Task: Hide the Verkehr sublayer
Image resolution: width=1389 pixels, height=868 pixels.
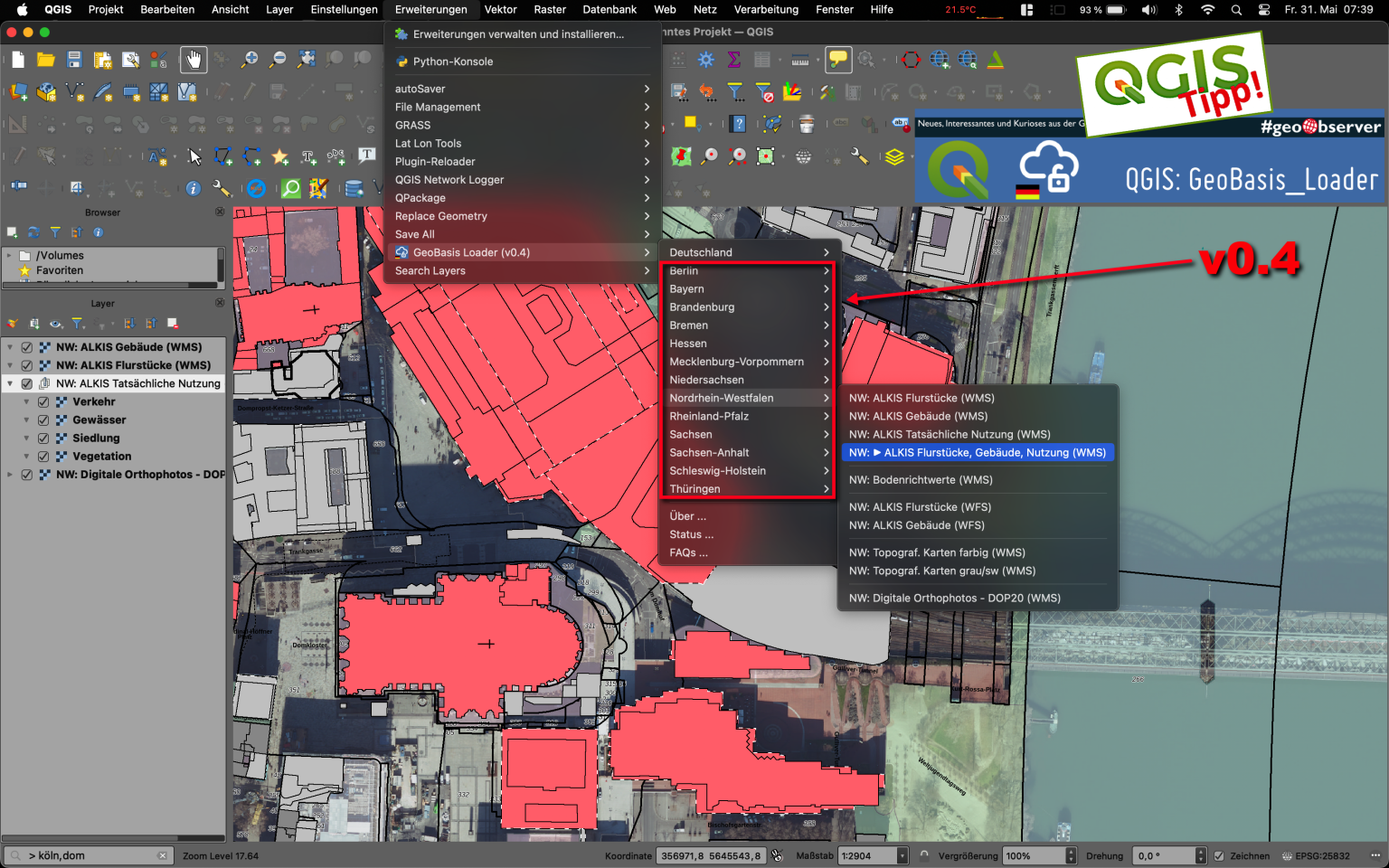Action: 42,401
